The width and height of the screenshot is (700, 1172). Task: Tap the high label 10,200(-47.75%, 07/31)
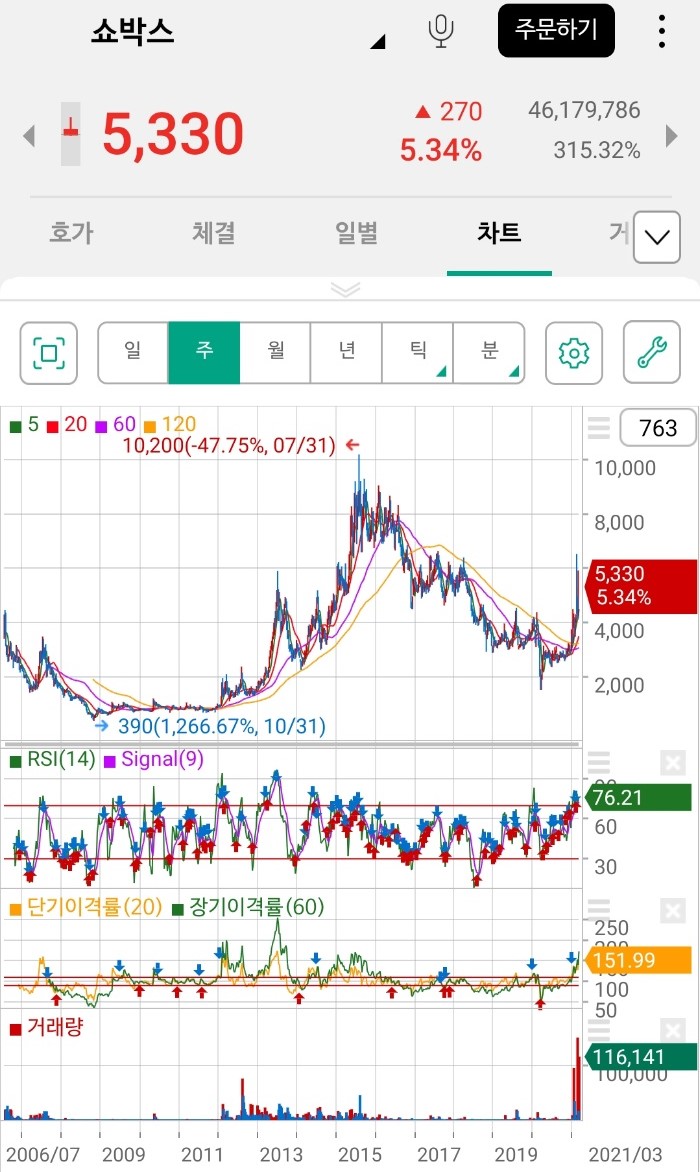229,445
